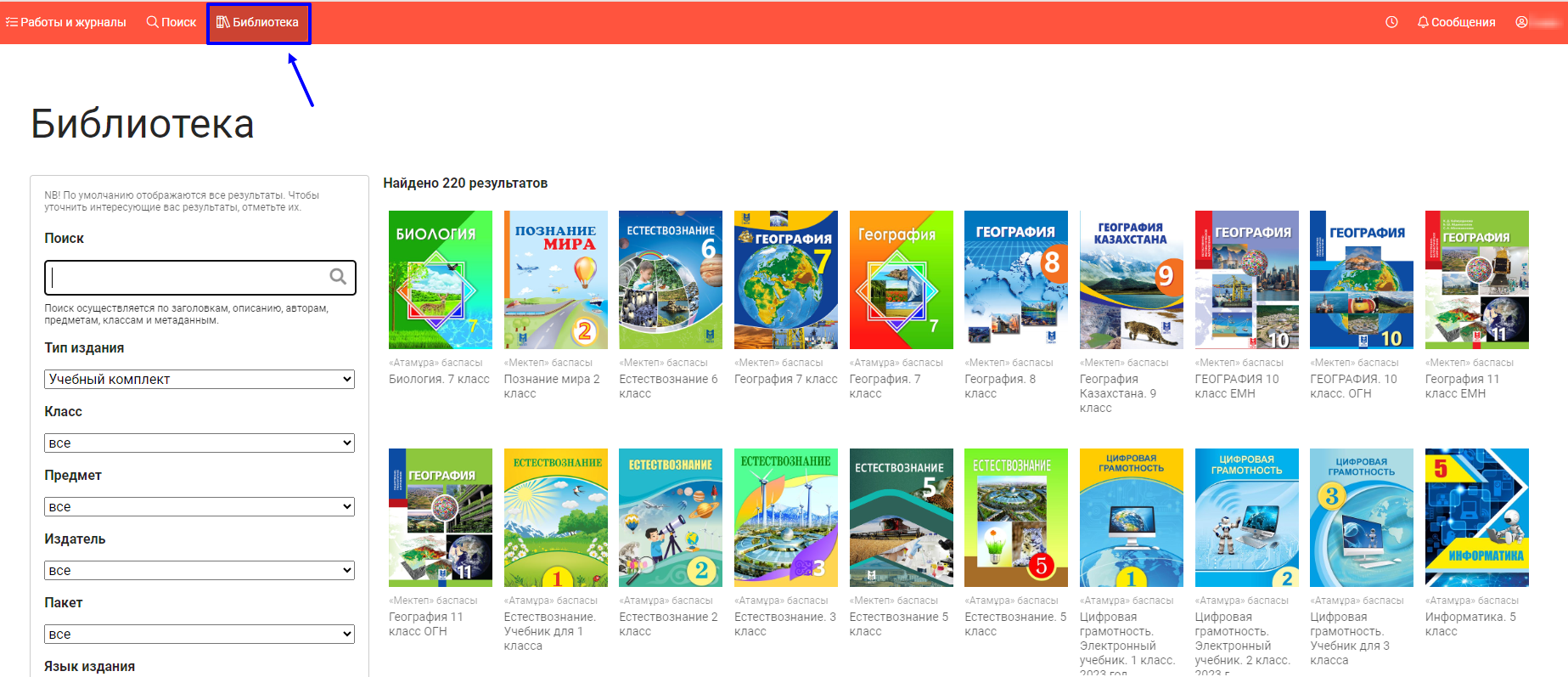Expand the Пакет dropdown
This screenshot has width=1568, height=677.
pos(200,634)
